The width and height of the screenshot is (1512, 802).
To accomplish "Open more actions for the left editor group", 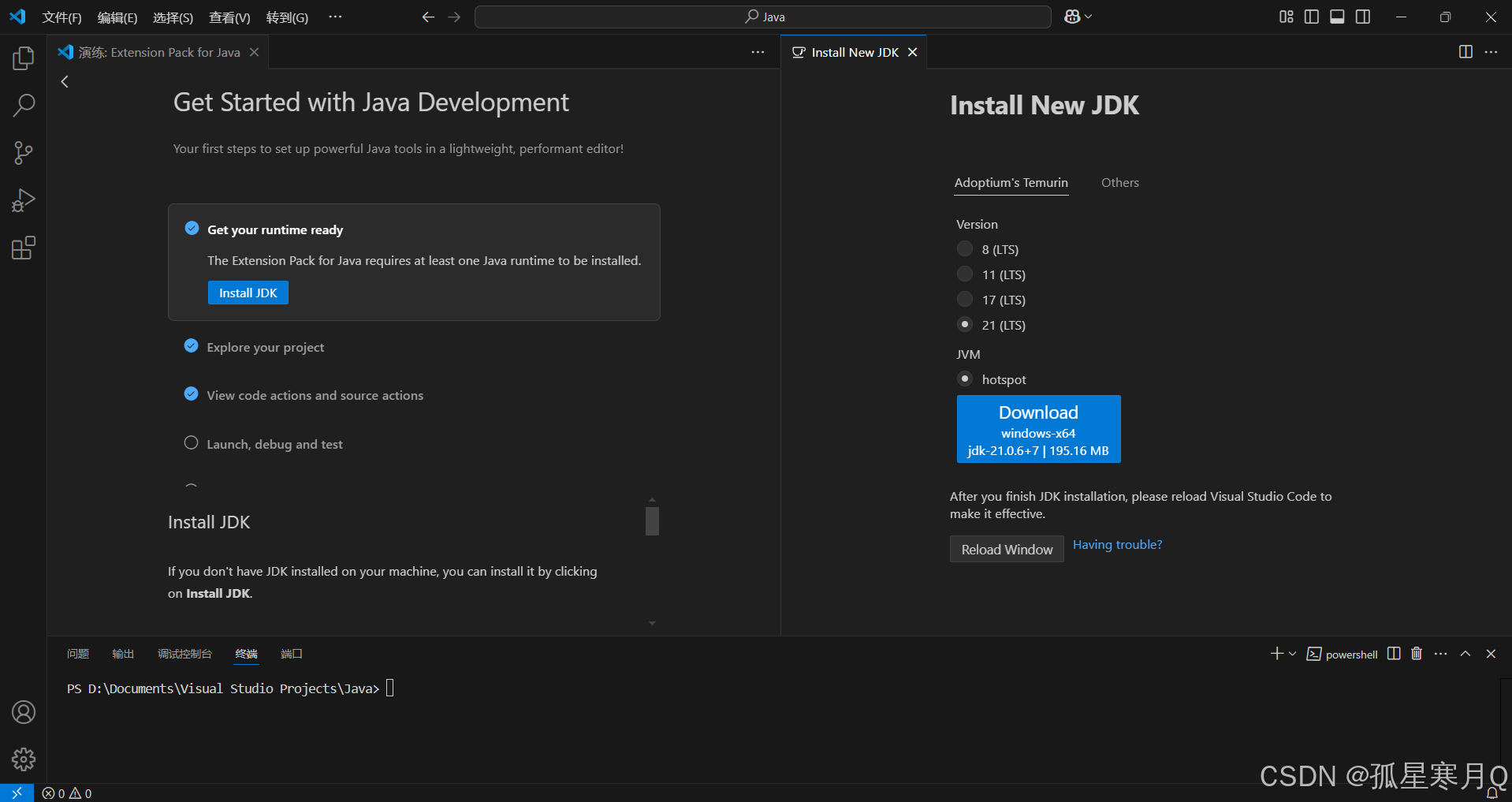I will pos(758,52).
